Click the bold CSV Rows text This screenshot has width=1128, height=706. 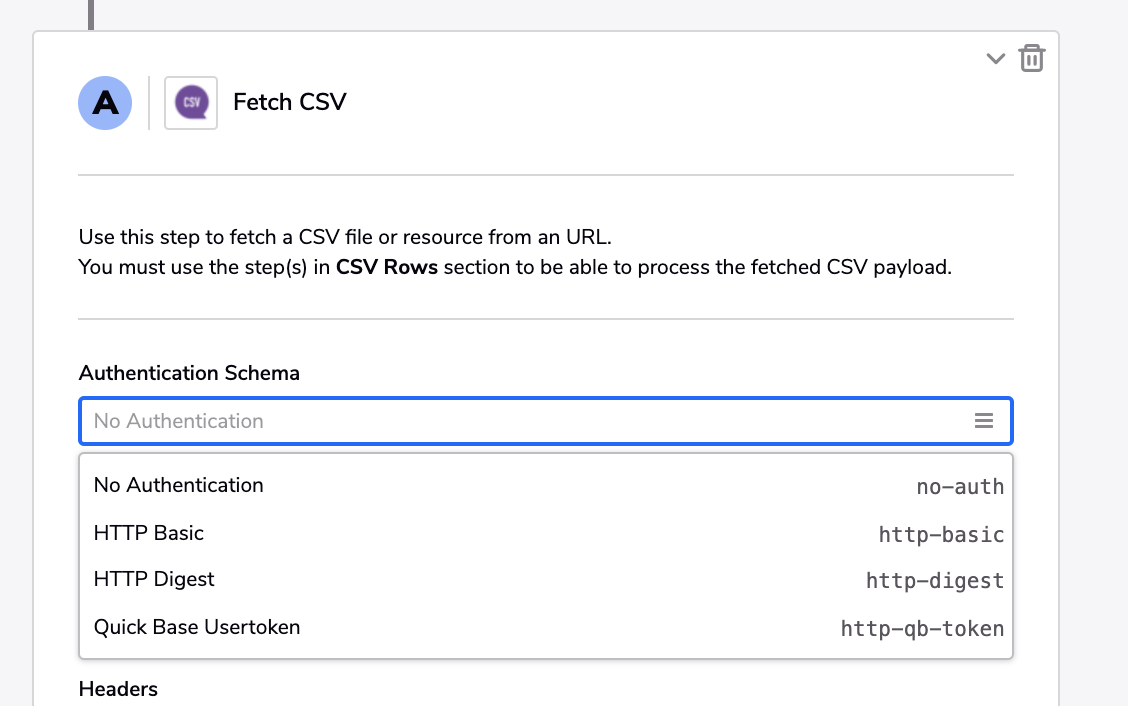tap(387, 267)
